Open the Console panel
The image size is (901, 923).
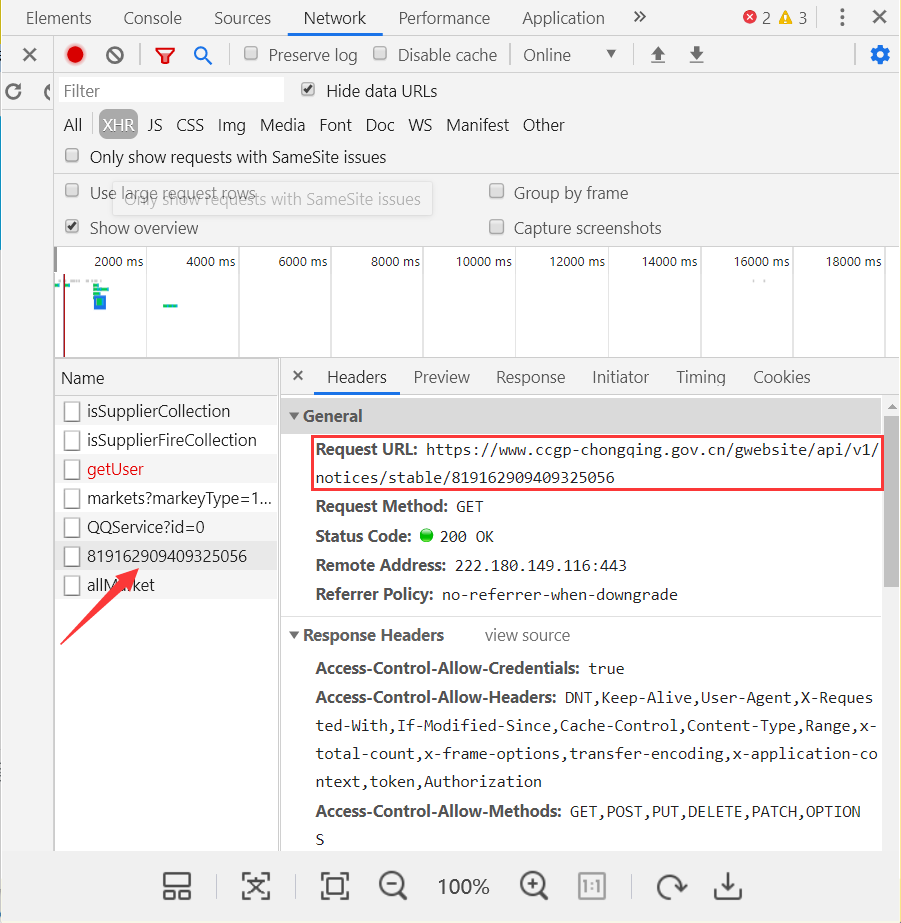point(152,17)
